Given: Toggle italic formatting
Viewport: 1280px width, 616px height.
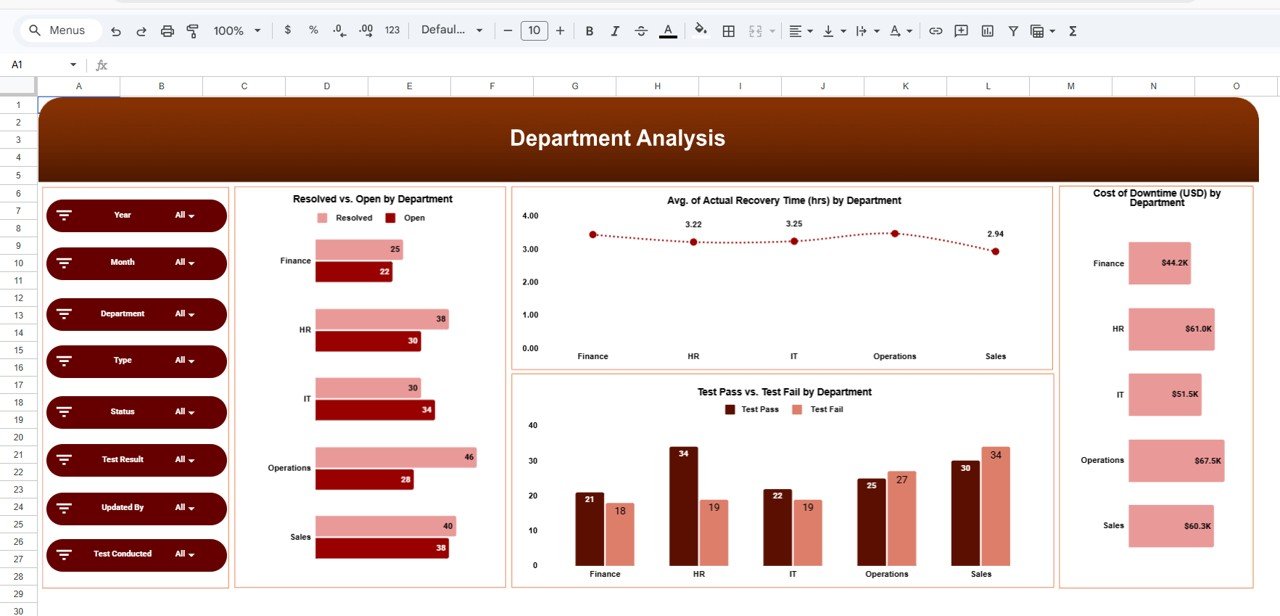Looking at the screenshot, I should coord(614,31).
